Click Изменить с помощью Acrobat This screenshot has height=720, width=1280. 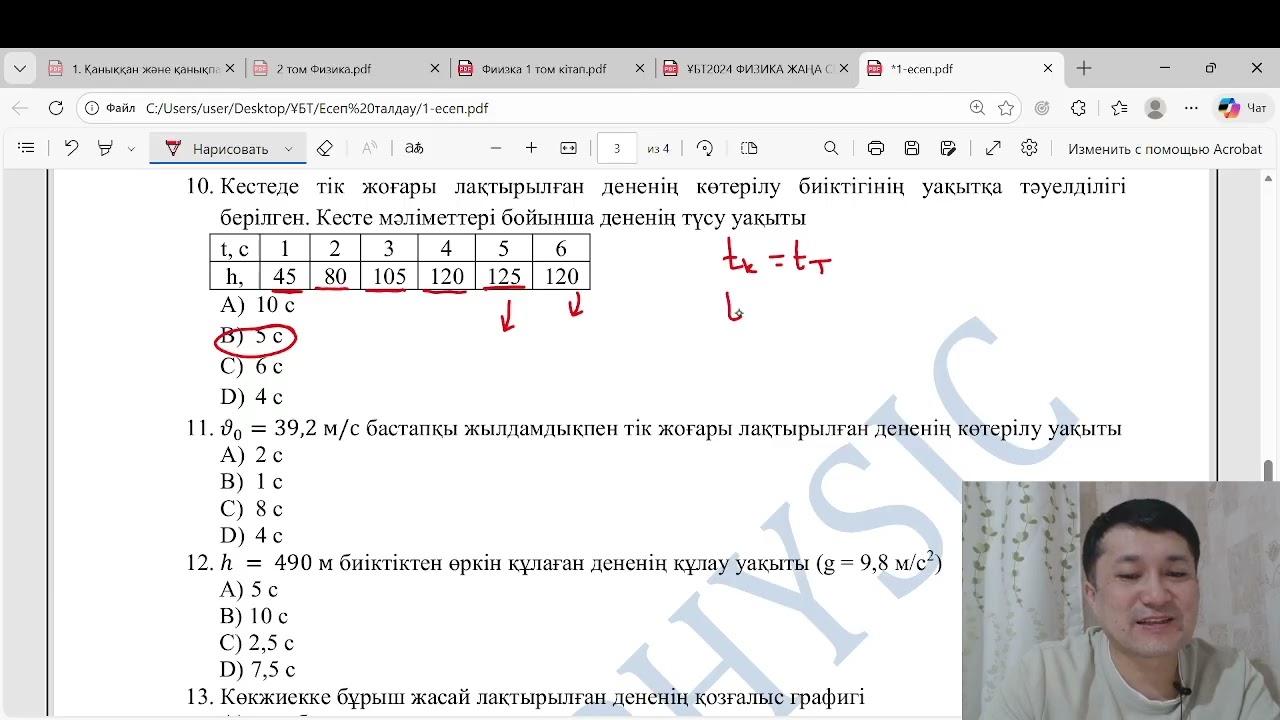1165,149
